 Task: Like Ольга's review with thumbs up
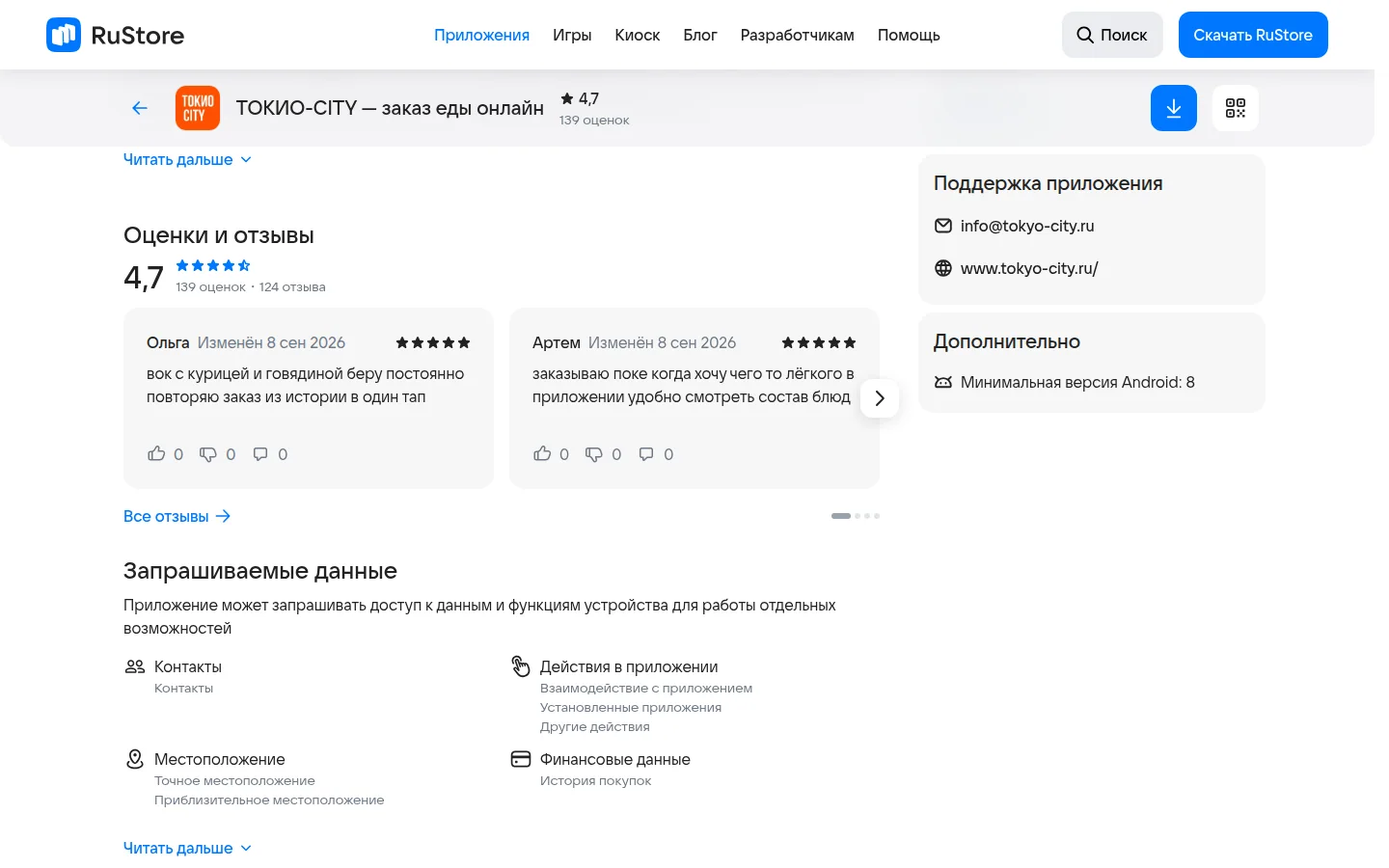(x=156, y=453)
